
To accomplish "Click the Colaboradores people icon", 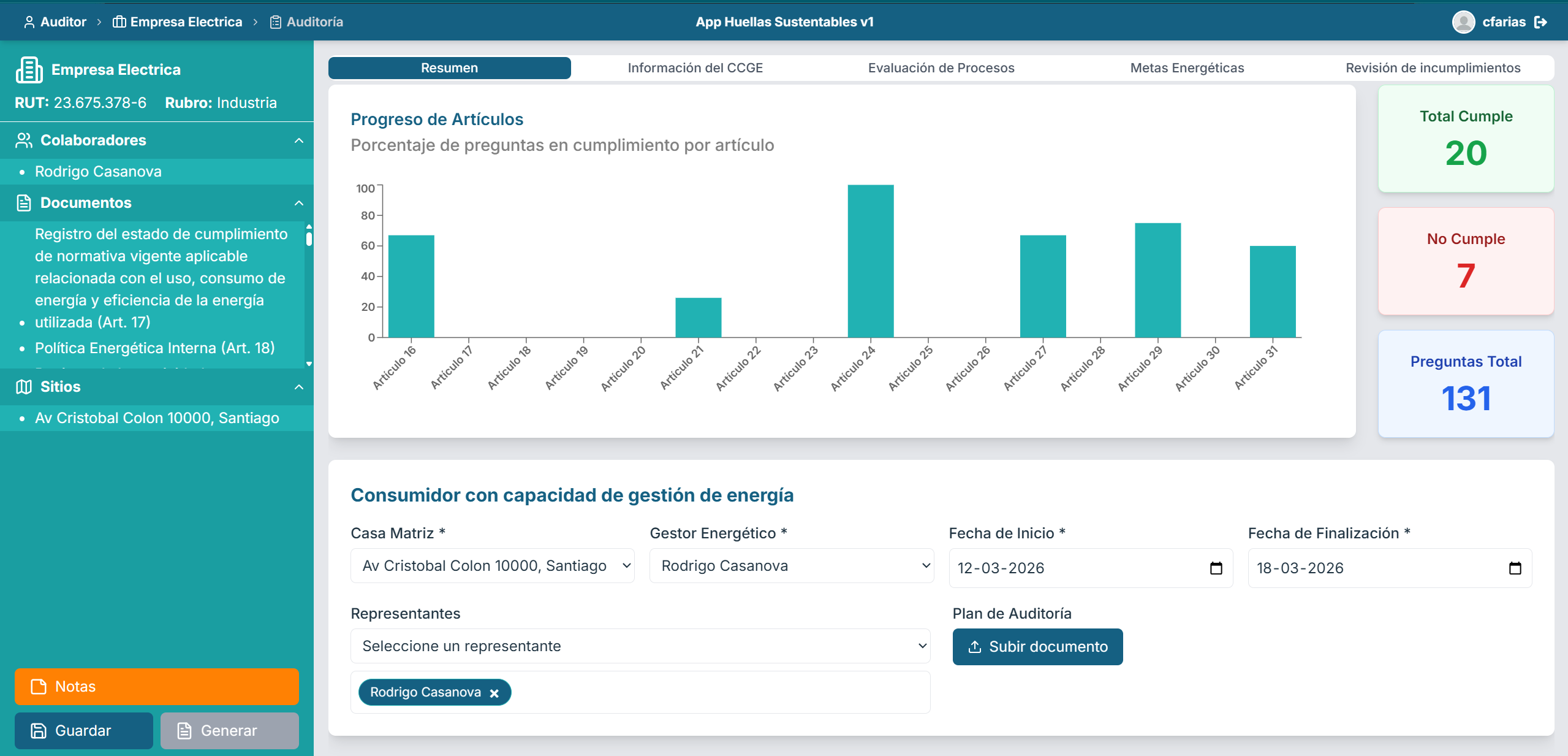I will point(23,140).
